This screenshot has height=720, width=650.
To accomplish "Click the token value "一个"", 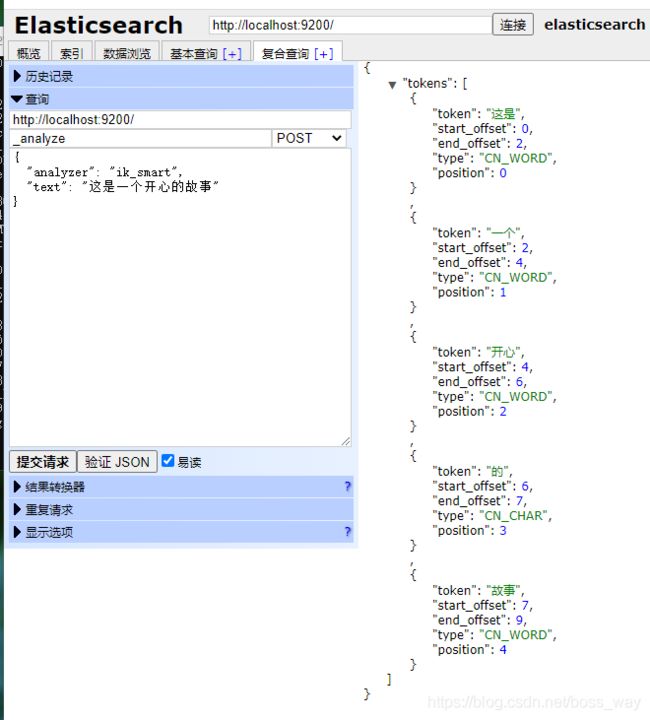I will 503,233.
